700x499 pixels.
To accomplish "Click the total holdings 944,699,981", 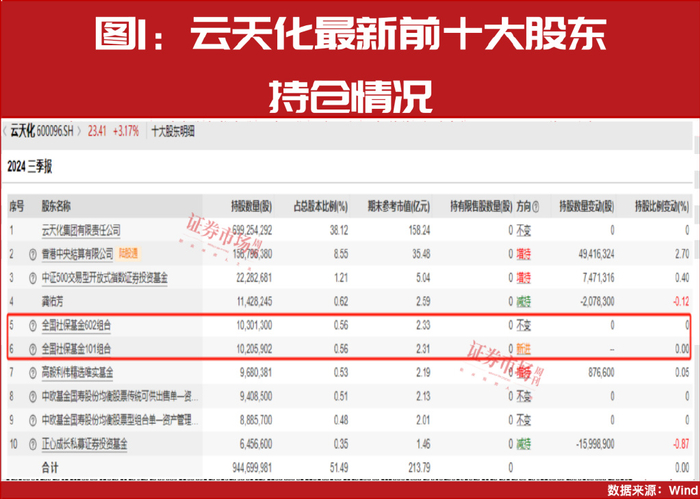I will (252, 468).
